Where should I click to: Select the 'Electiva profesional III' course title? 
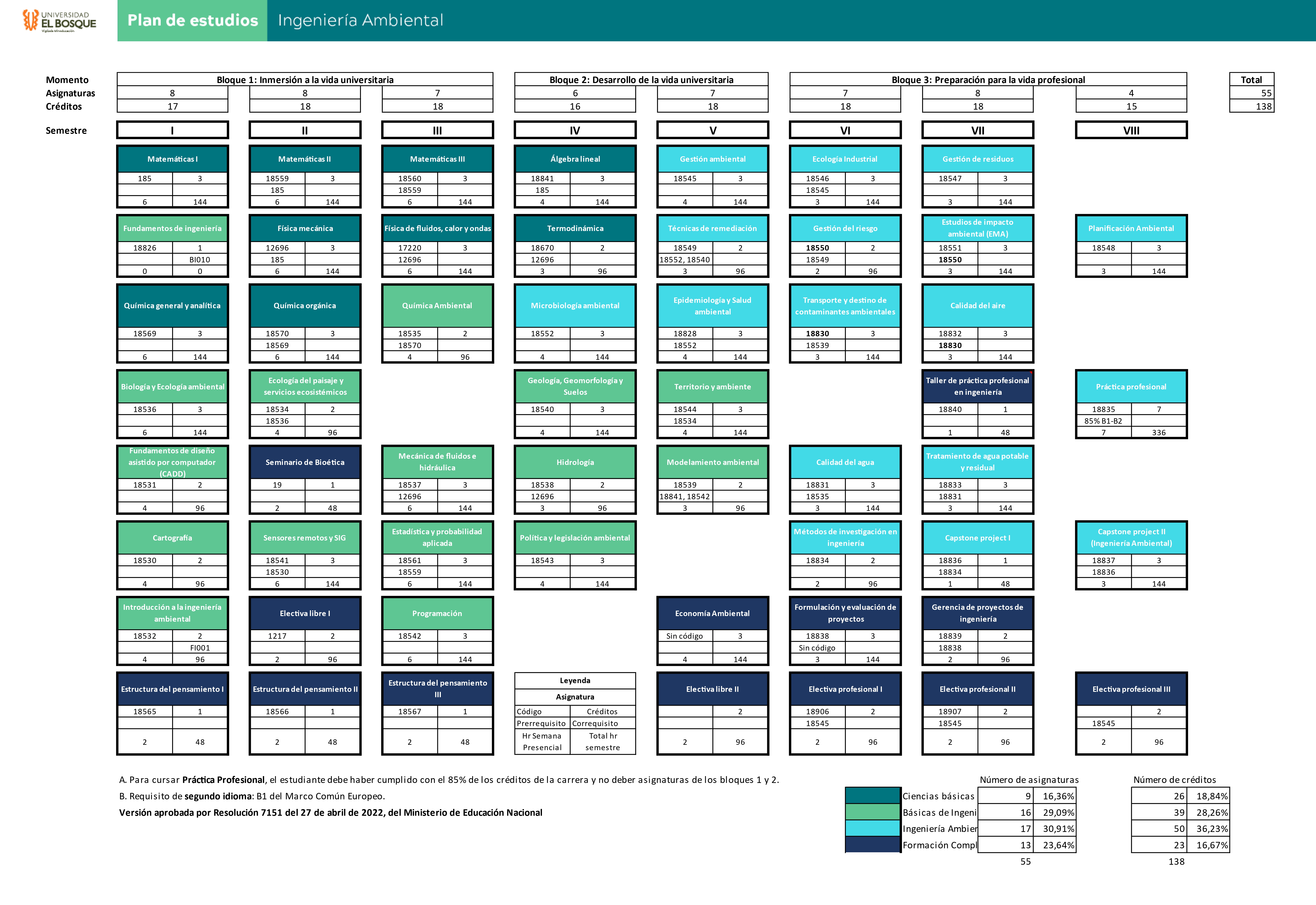point(1131,689)
